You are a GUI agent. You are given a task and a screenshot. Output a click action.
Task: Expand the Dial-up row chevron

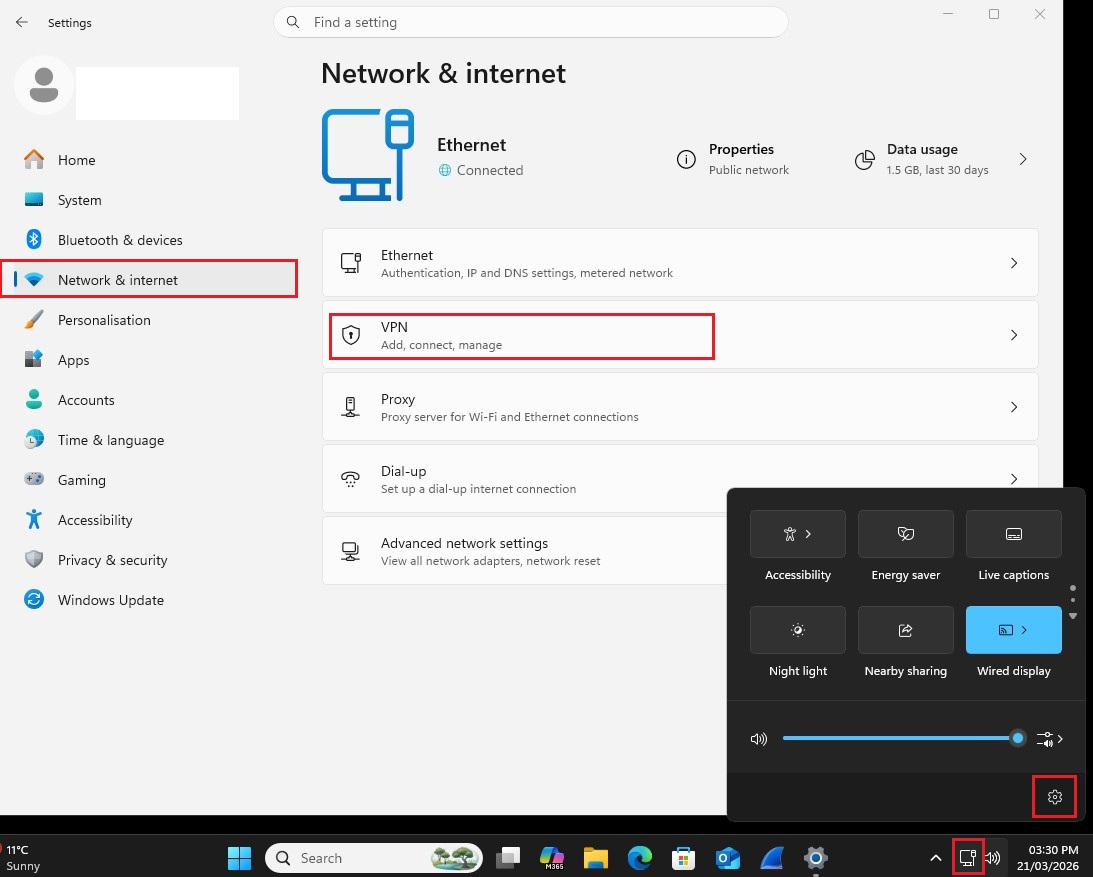tap(1014, 479)
